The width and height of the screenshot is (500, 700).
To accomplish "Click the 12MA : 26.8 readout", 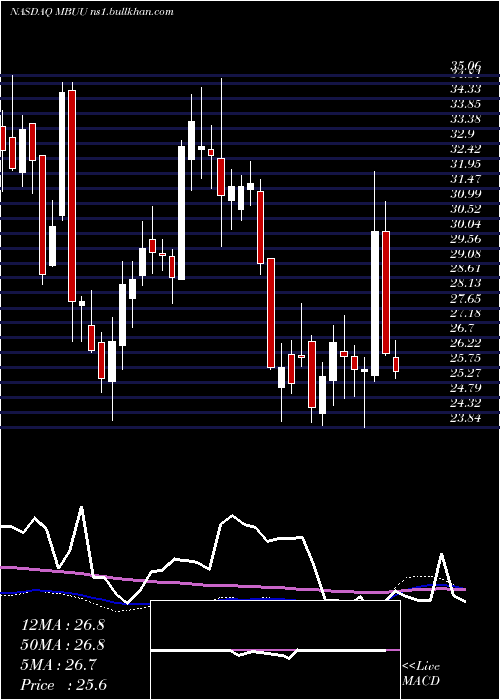I will (x=62, y=625).
